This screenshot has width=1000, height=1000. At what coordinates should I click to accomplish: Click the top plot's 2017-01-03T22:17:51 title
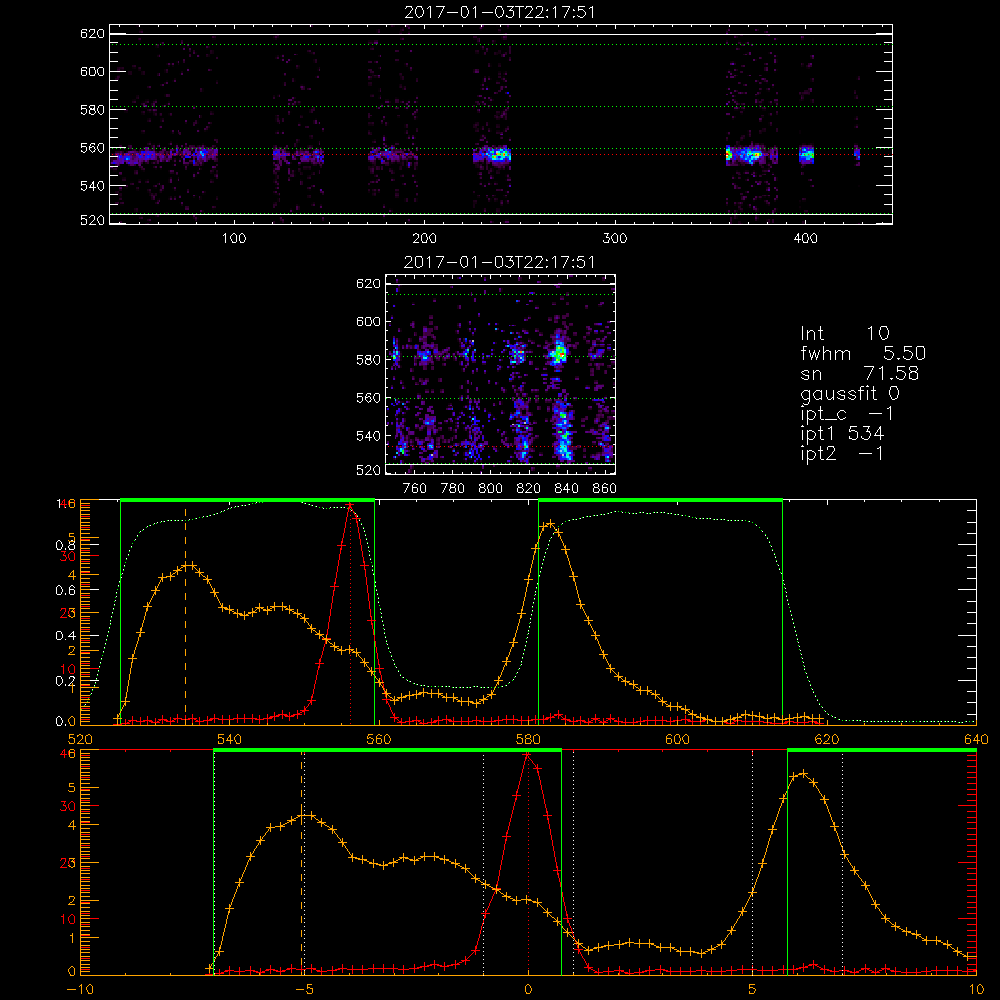click(x=499, y=12)
